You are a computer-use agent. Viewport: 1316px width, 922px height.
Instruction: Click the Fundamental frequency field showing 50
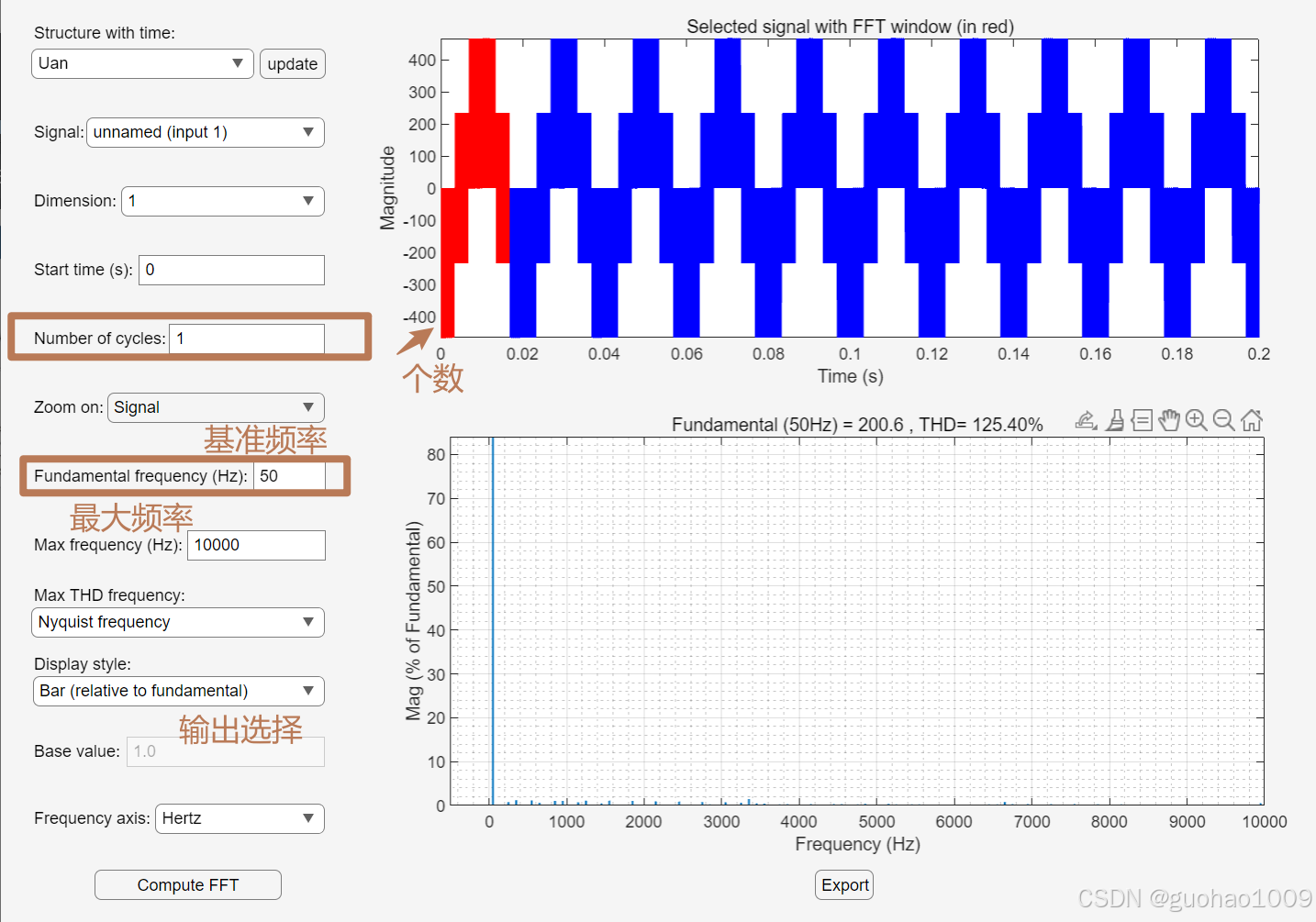[289, 476]
